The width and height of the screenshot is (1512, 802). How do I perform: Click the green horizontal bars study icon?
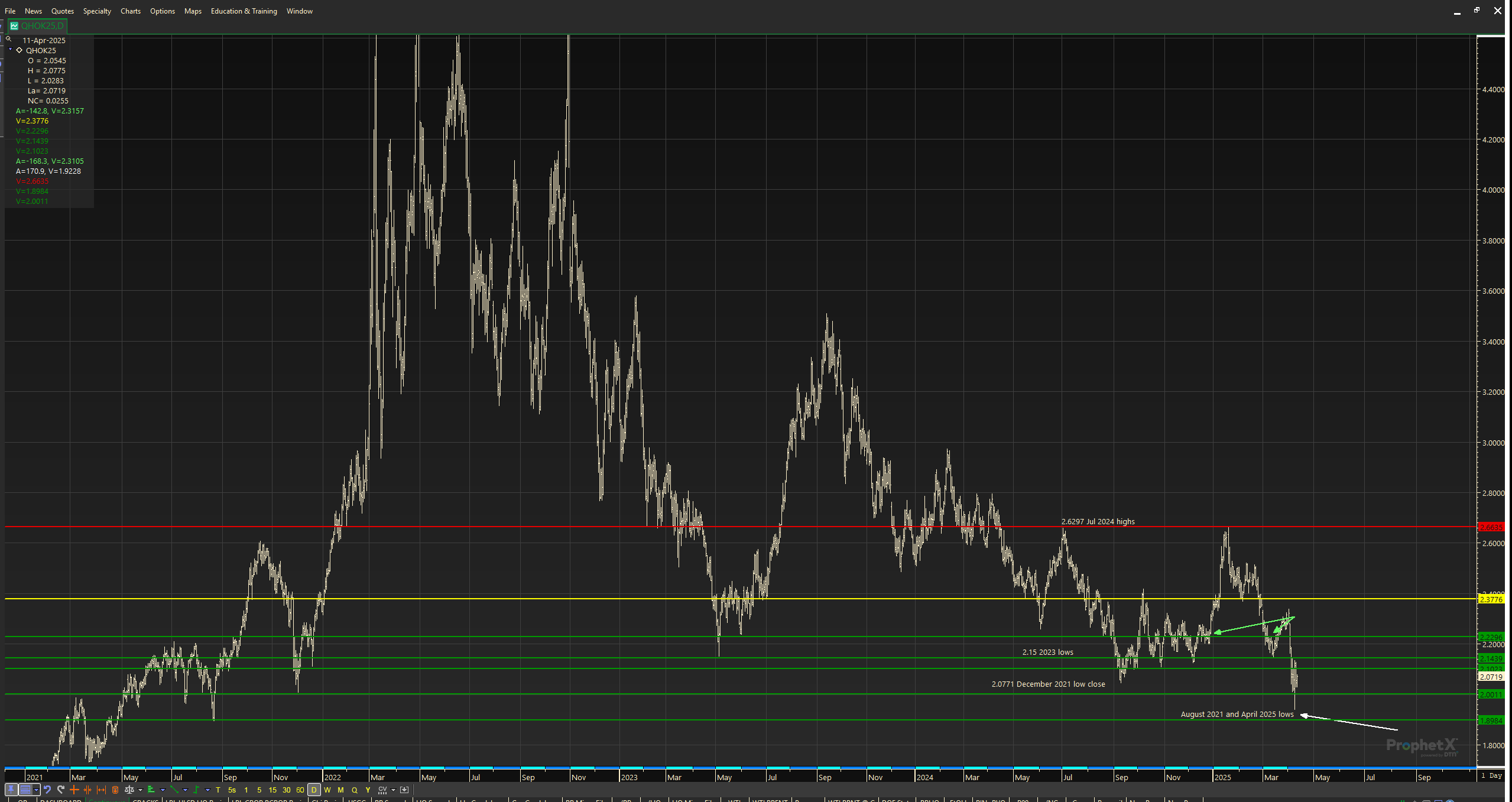click(151, 790)
